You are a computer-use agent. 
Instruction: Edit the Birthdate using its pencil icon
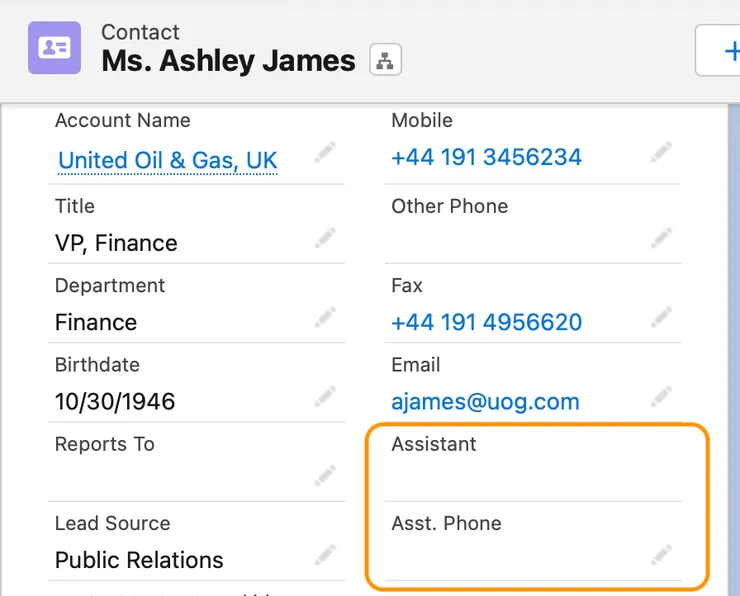[x=325, y=396]
